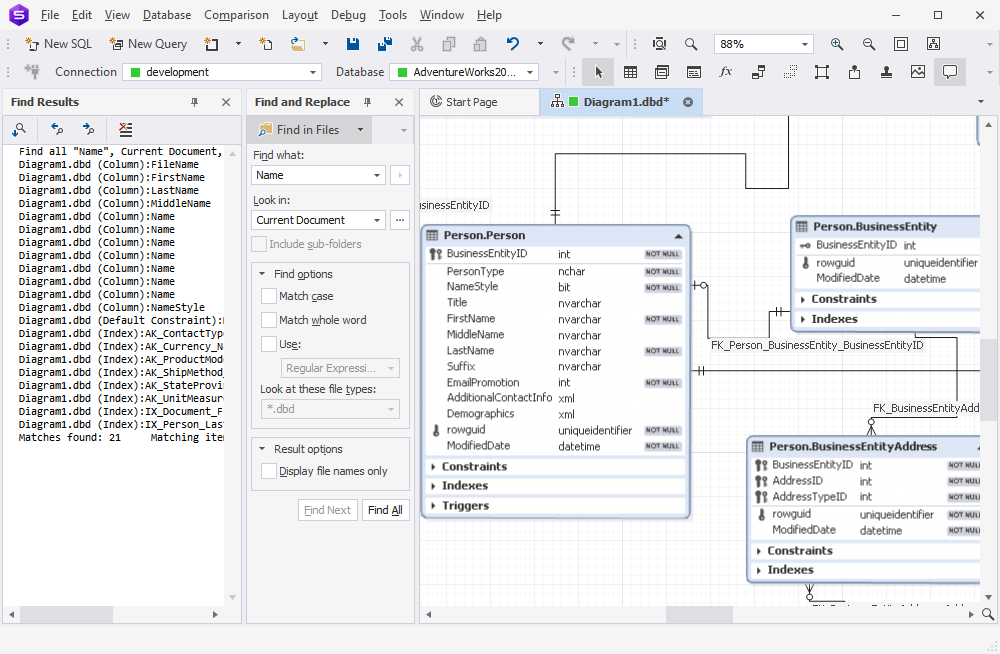Open the Database menu

166,15
